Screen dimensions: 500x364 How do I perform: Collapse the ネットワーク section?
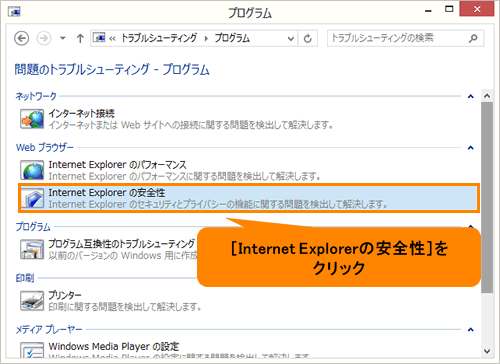coord(470,97)
